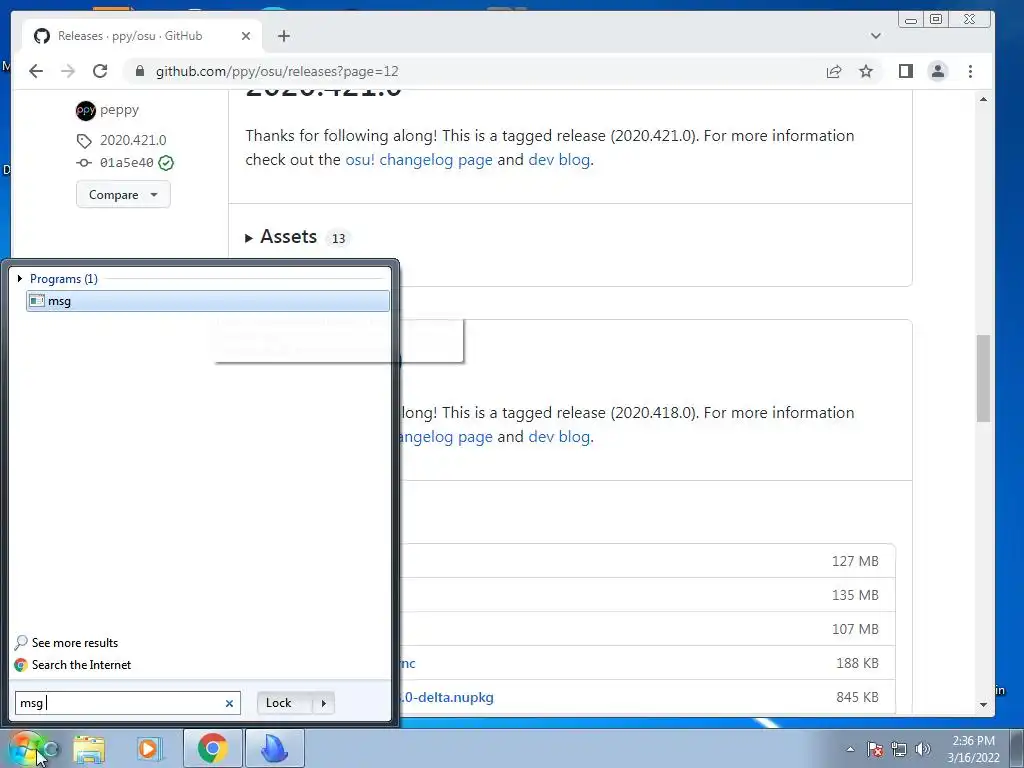
Task: Open the osu! changelog page link for 2020.421.0
Action: [x=419, y=159]
